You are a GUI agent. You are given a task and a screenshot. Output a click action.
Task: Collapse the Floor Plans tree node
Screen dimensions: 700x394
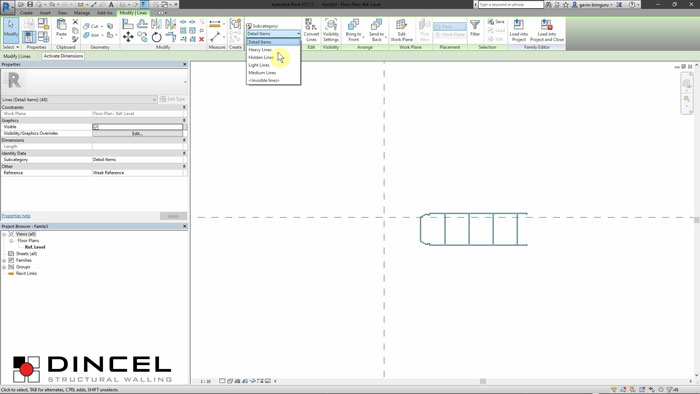coord(11,241)
